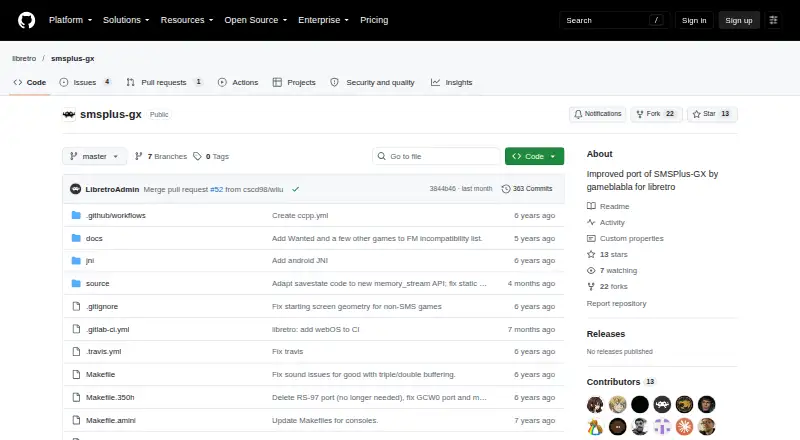Viewport: 800px width, 440px height.
Task: View the 303 Commits history
Action: click(x=527, y=188)
